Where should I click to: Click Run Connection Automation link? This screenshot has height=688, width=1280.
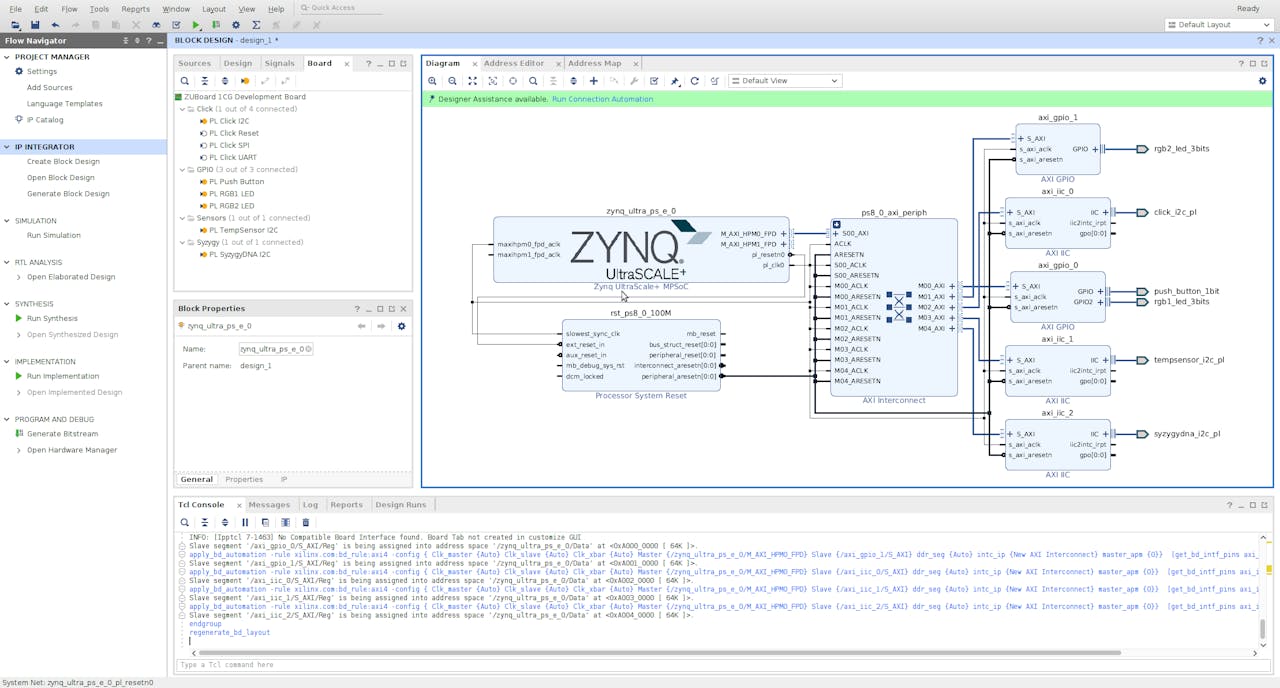[x=602, y=99]
